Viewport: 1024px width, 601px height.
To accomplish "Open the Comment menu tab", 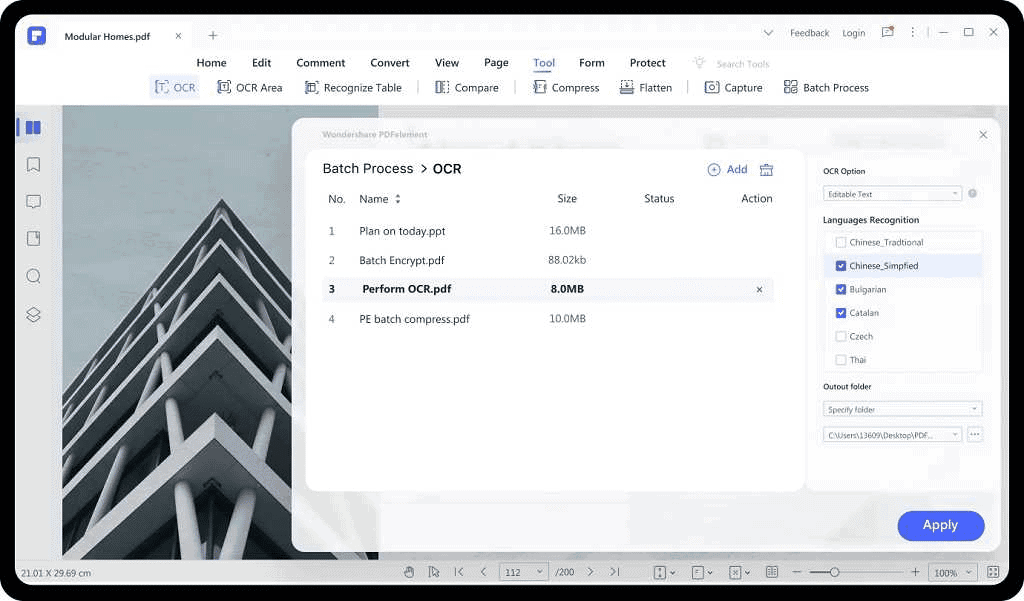I will click(321, 63).
